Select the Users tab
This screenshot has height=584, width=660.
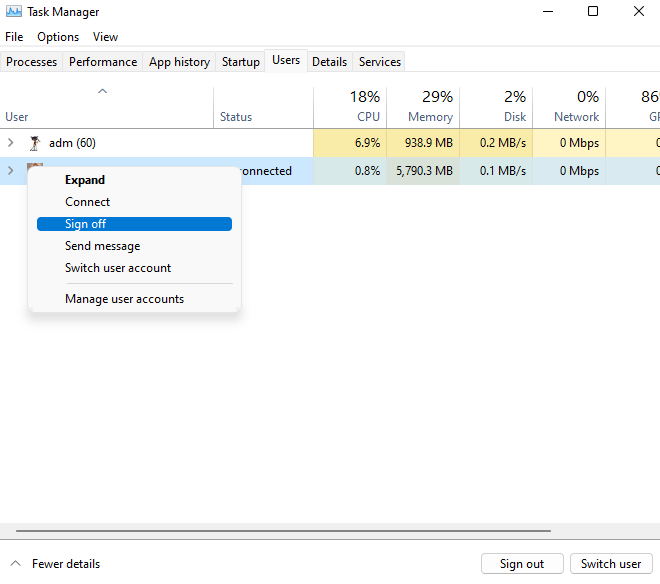pyautogui.click(x=286, y=61)
